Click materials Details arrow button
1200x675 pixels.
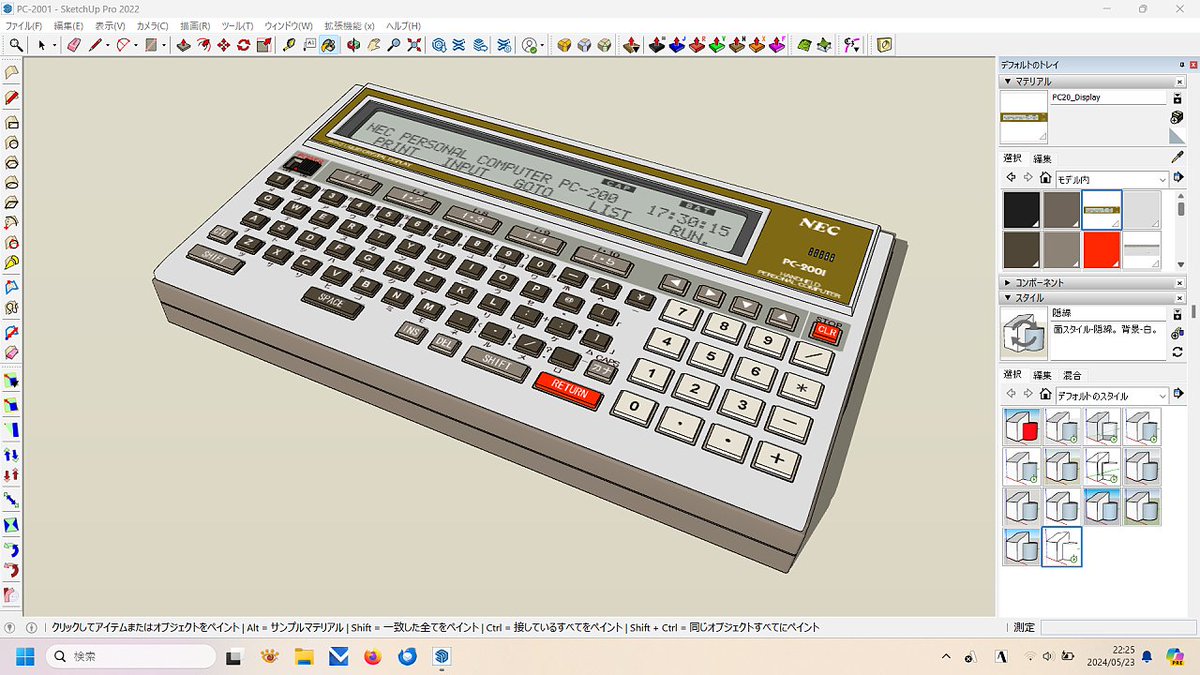pyautogui.click(x=1178, y=178)
